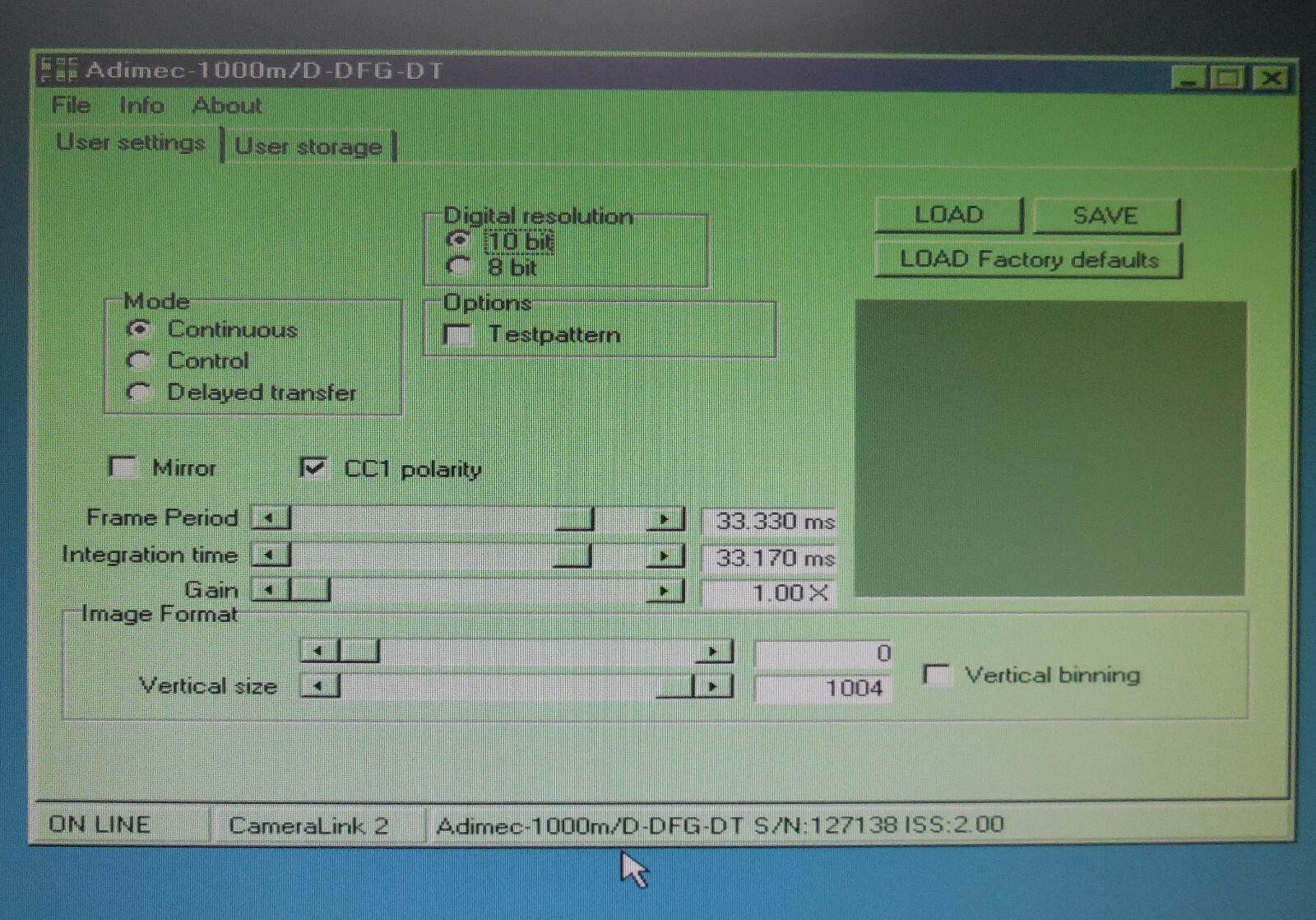The height and width of the screenshot is (920, 1316).
Task: Increase Gain with right arrow
Action: pos(665,591)
